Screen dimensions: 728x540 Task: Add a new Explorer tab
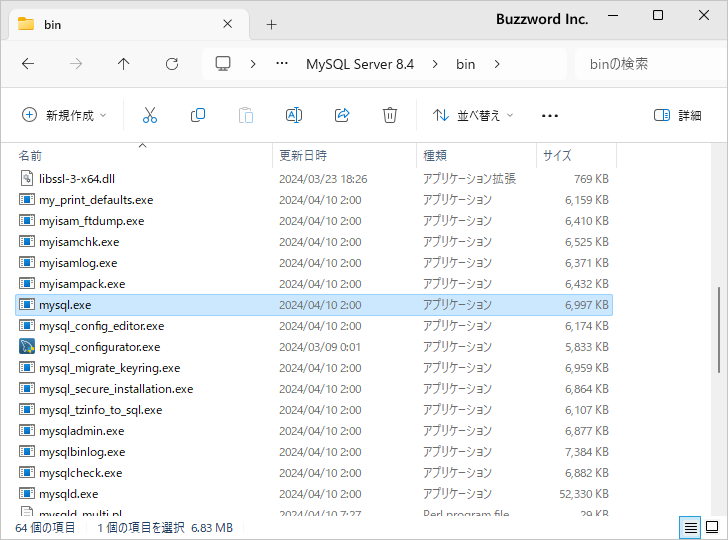(272, 24)
